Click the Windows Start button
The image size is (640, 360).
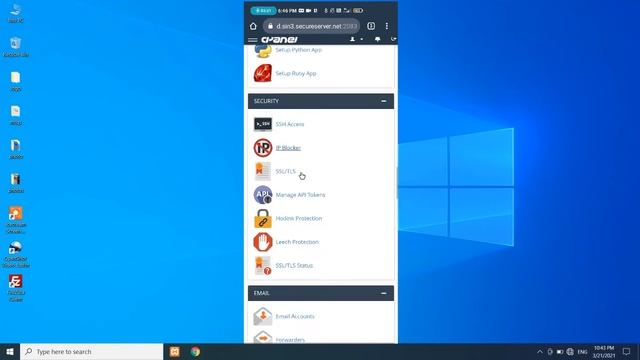10,351
